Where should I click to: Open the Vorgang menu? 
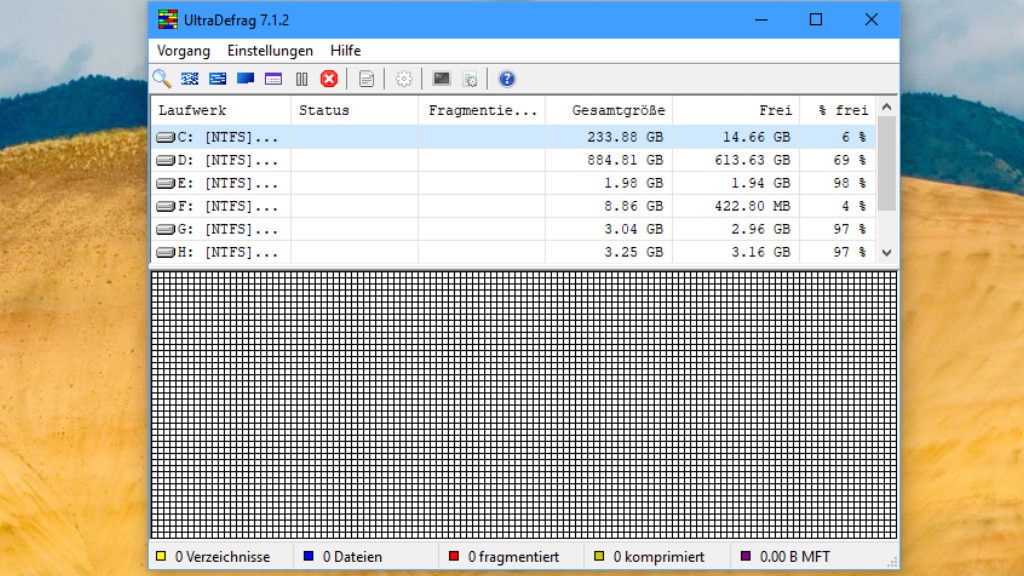(182, 50)
